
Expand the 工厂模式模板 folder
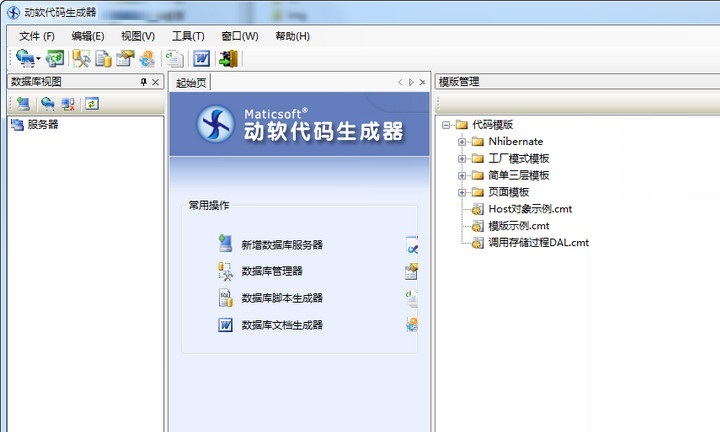(462, 158)
